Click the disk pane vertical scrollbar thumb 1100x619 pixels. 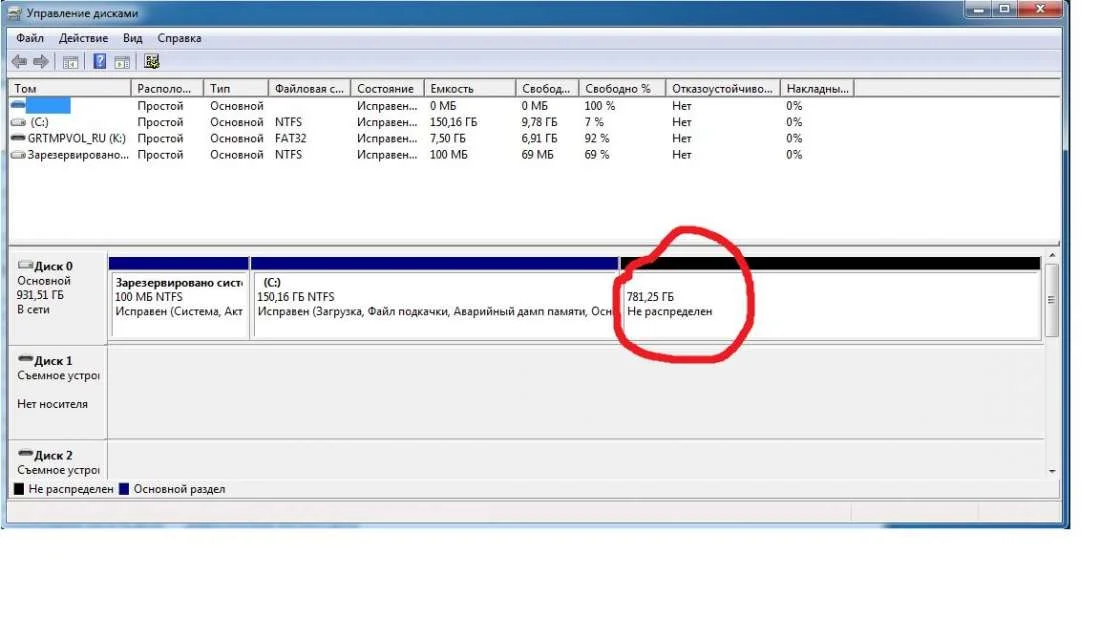(1052, 300)
